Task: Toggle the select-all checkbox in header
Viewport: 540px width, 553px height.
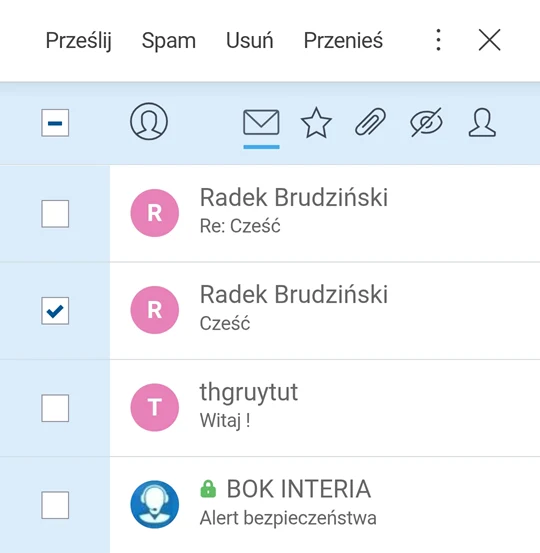Action: point(55,123)
